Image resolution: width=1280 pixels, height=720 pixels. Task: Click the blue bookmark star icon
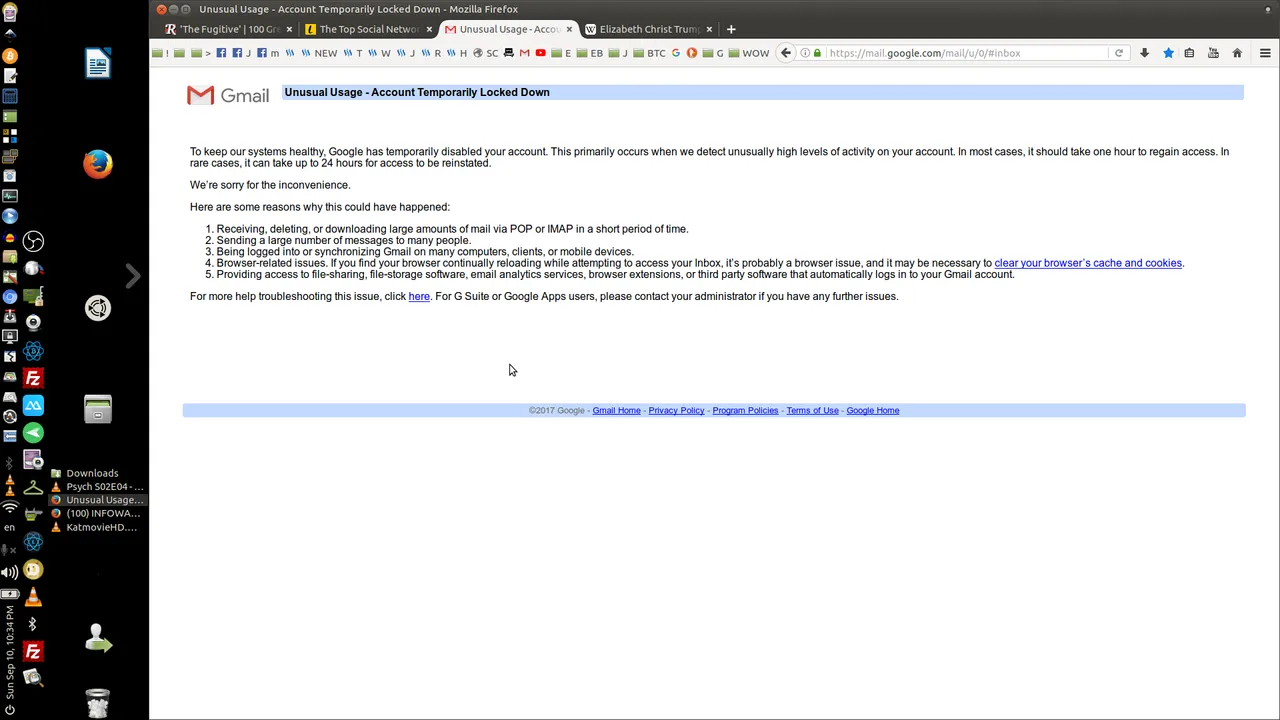click(x=1168, y=53)
